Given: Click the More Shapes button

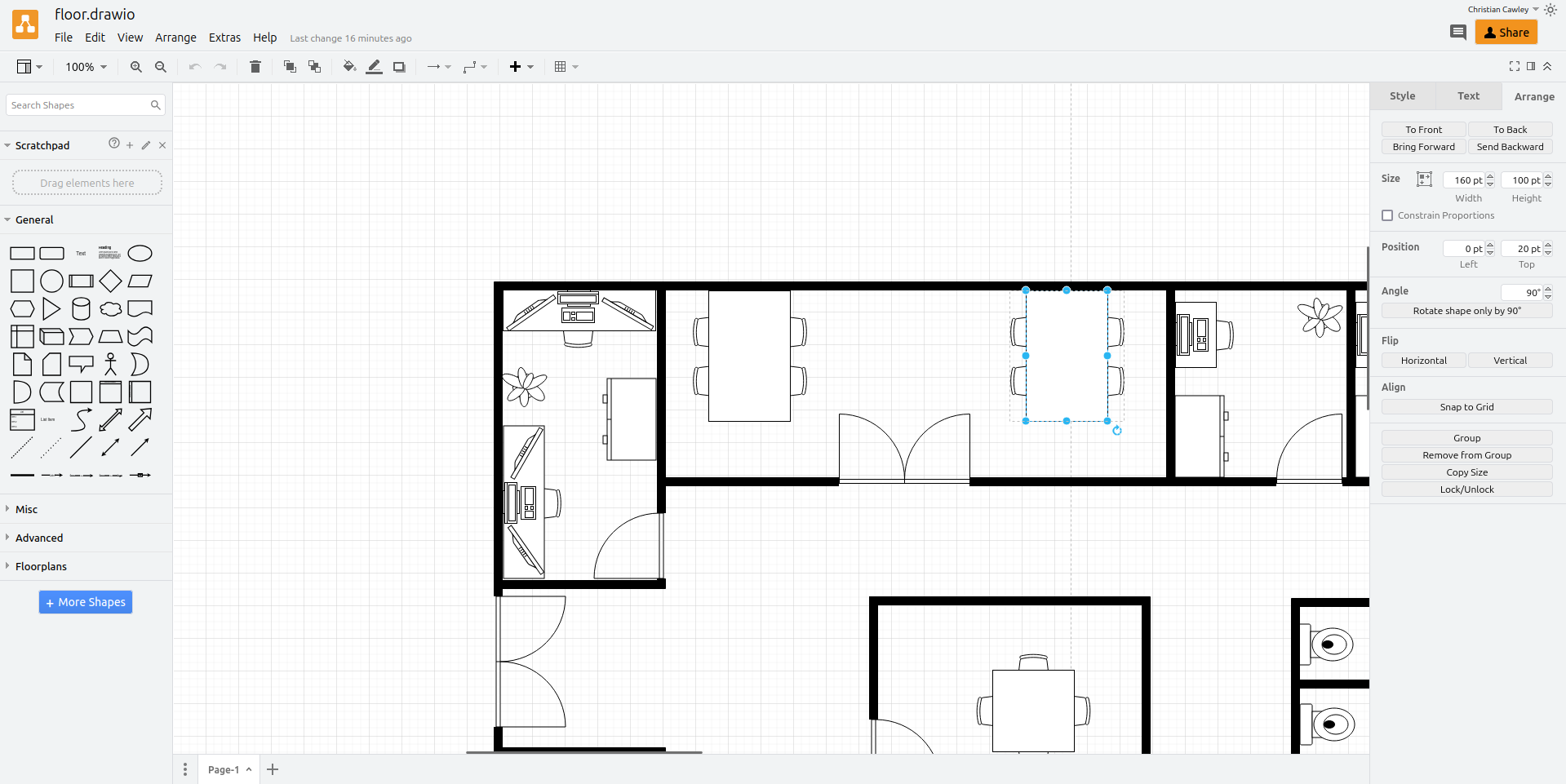Looking at the screenshot, I should click(85, 602).
